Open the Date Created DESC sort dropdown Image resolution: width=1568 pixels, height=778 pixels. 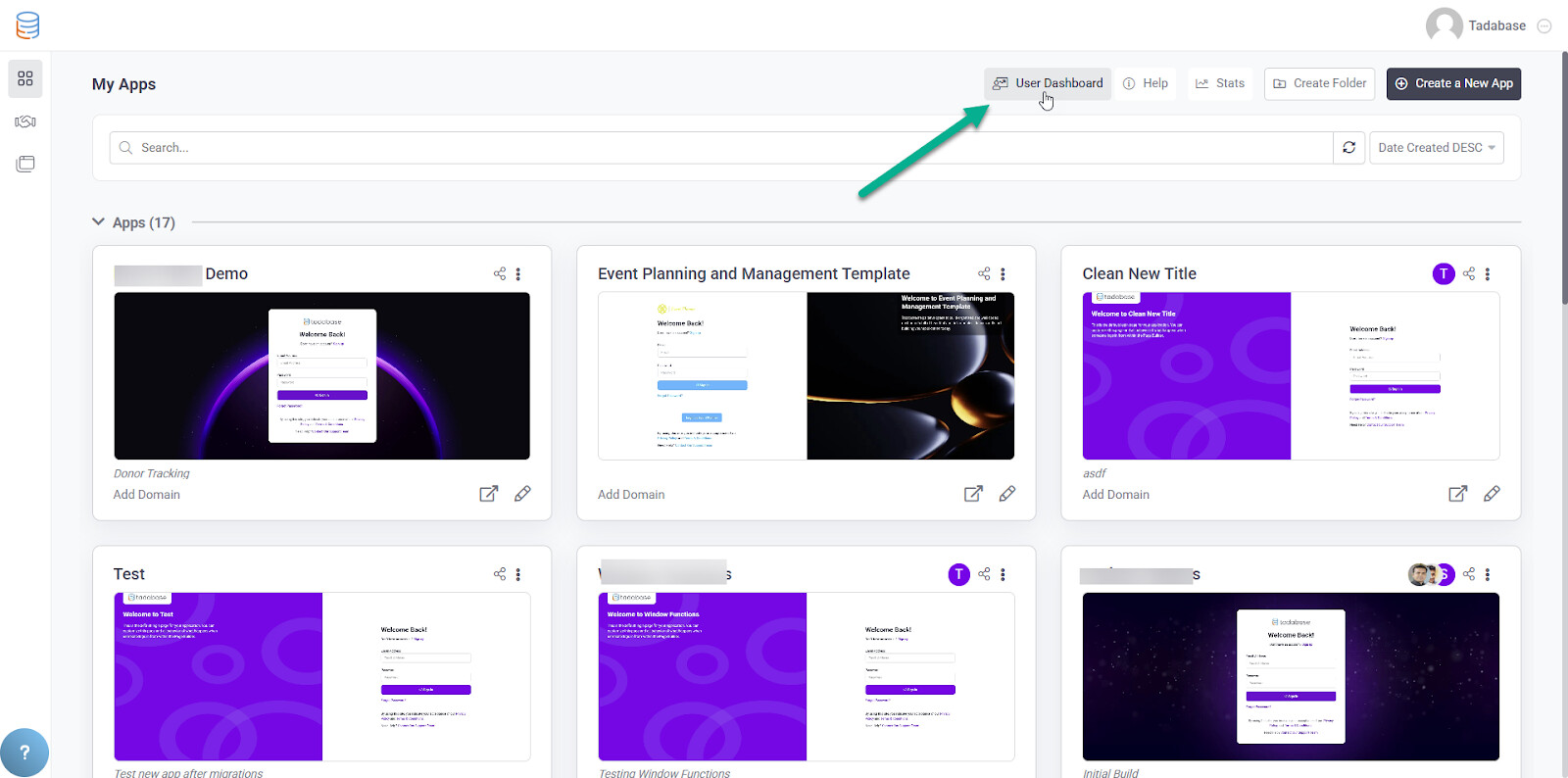tap(1436, 148)
